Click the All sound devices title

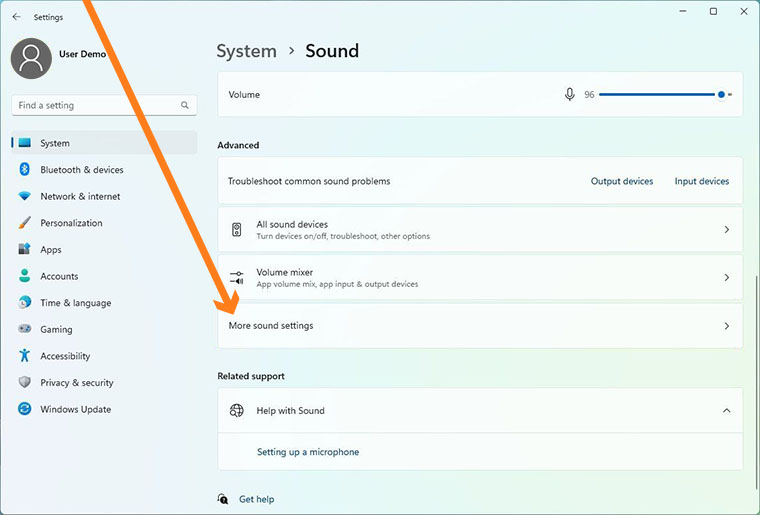click(x=292, y=224)
